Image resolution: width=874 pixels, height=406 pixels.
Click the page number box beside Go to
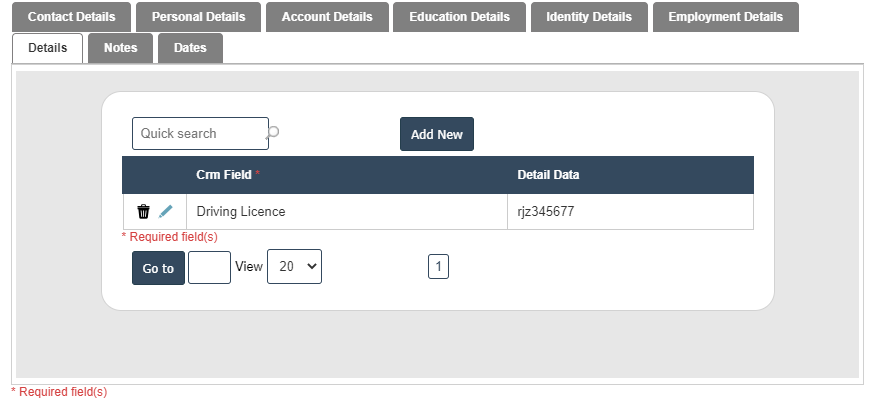[209, 268]
